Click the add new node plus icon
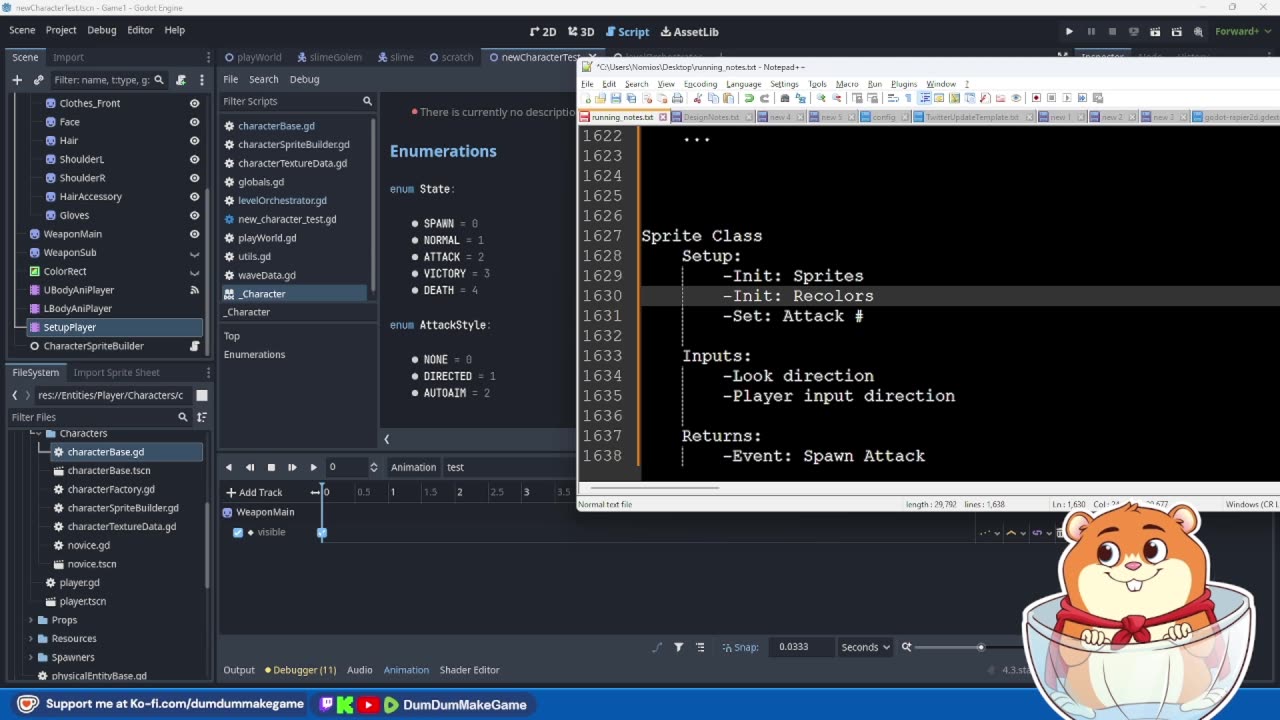1280x720 pixels. 17,80
